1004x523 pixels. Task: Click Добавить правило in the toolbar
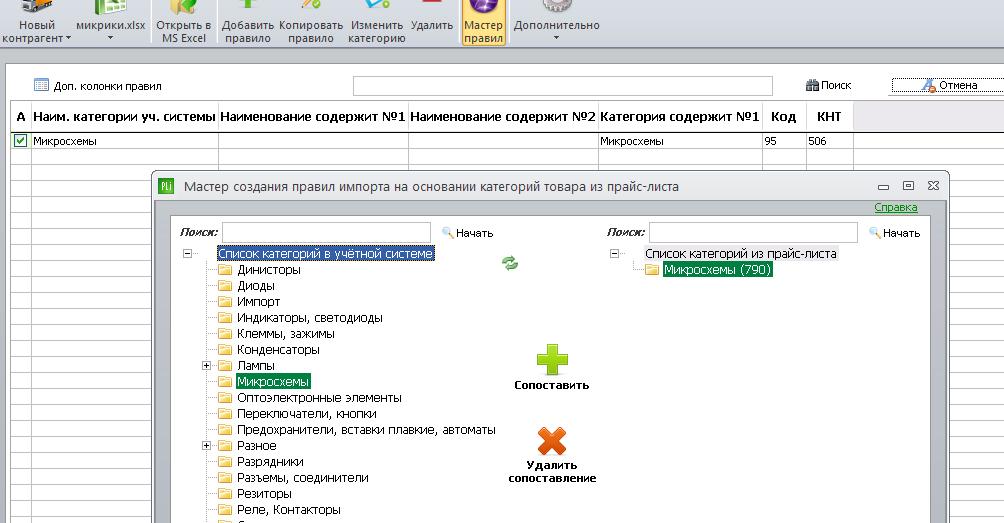click(x=248, y=23)
